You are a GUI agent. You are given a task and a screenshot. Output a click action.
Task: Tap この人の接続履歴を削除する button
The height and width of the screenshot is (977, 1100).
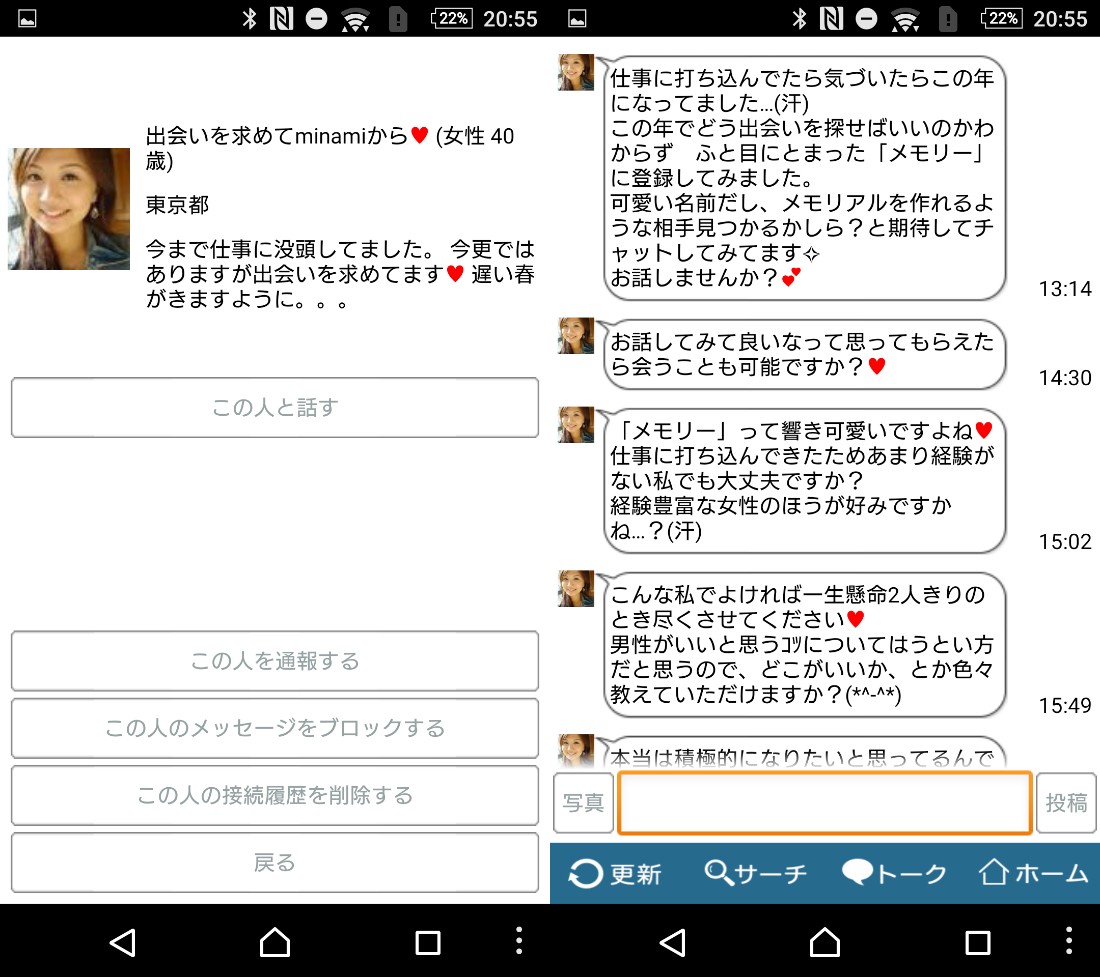(x=275, y=795)
